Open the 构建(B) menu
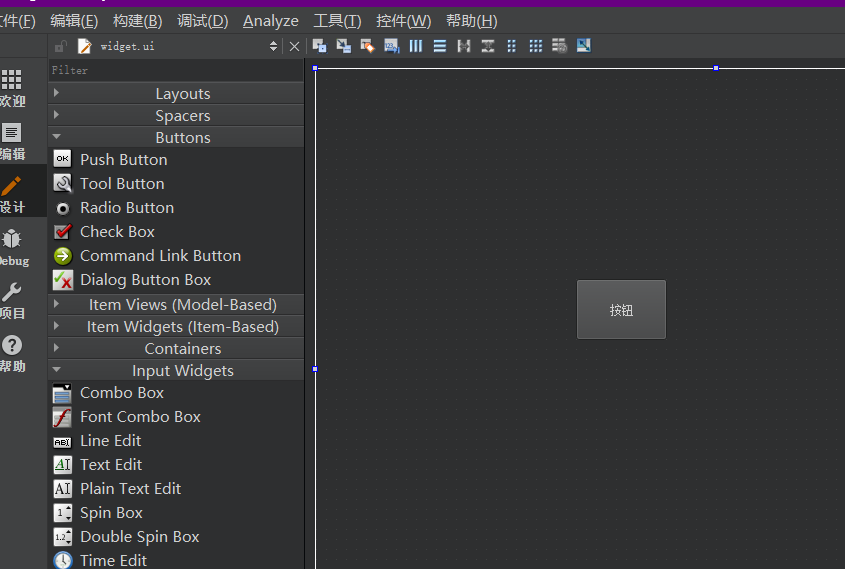Screen dimensions: 845x569 point(137,21)
